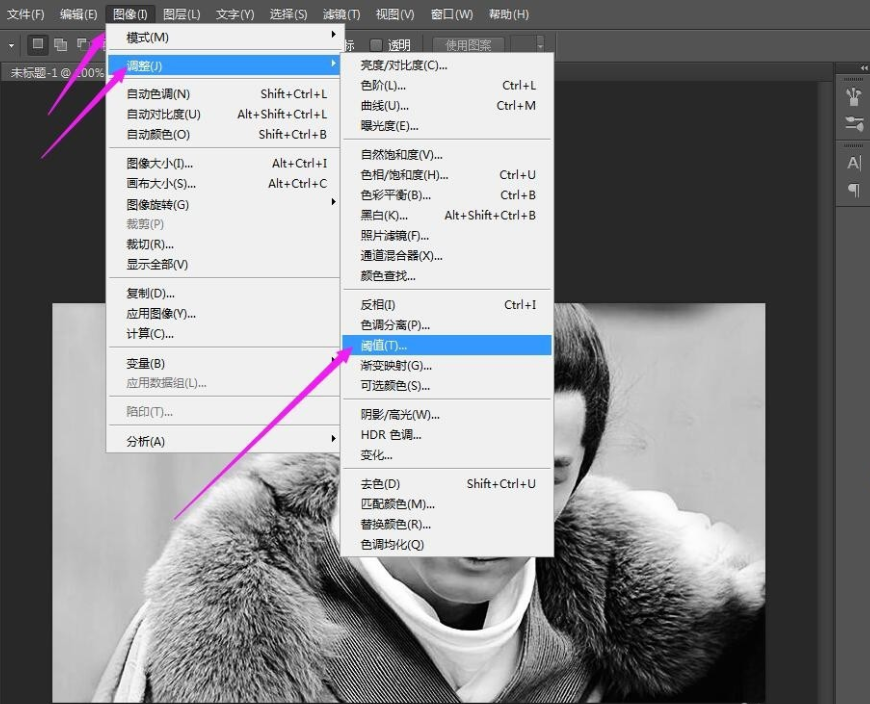Open the Brush panel icon below brush presets

tap(853, 123)
